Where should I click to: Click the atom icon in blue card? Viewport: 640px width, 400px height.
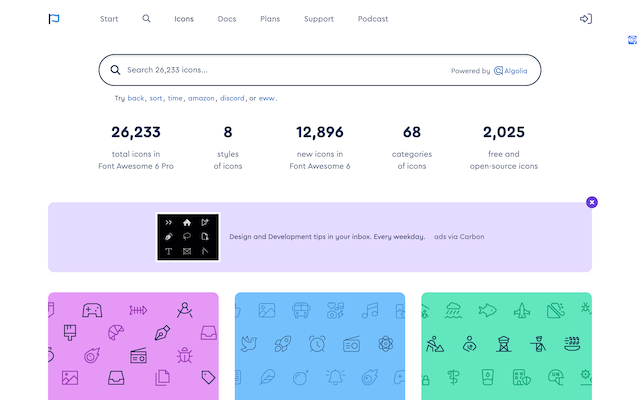(386, 344)
